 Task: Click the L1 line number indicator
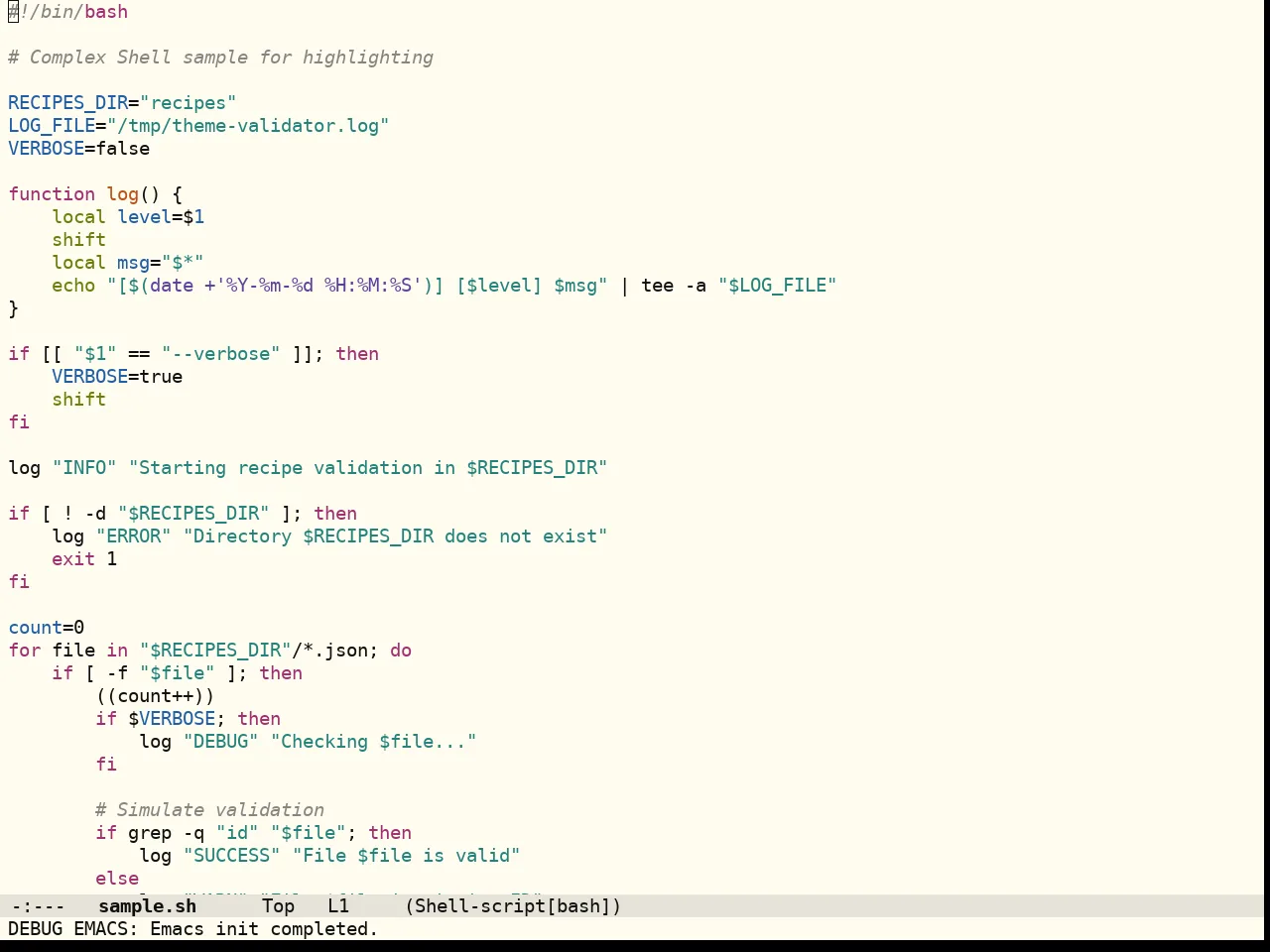click(338, 906)
